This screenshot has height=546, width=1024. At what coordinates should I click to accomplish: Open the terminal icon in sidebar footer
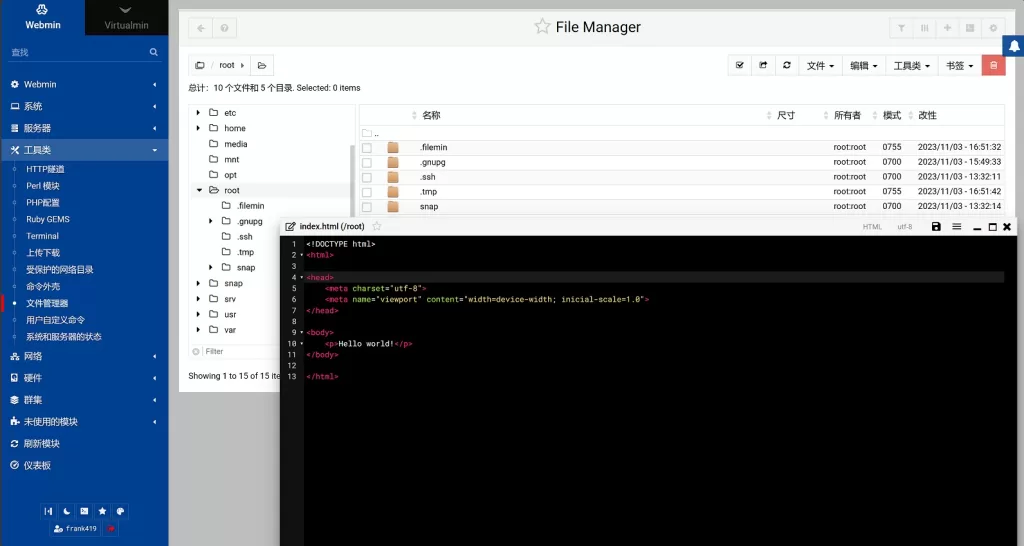tap(84, 511)
